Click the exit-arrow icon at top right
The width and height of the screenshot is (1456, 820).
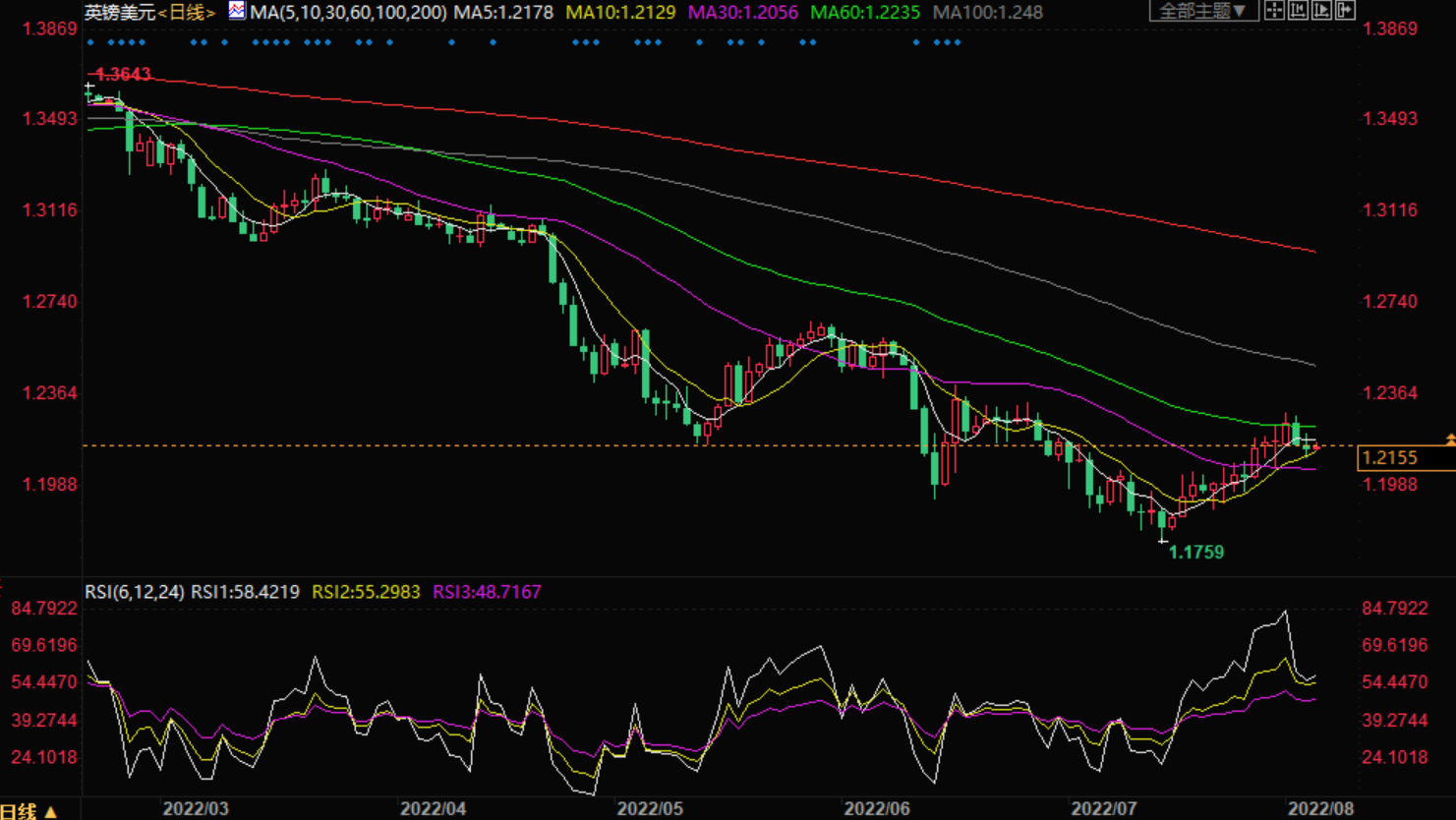point(1345,10)
